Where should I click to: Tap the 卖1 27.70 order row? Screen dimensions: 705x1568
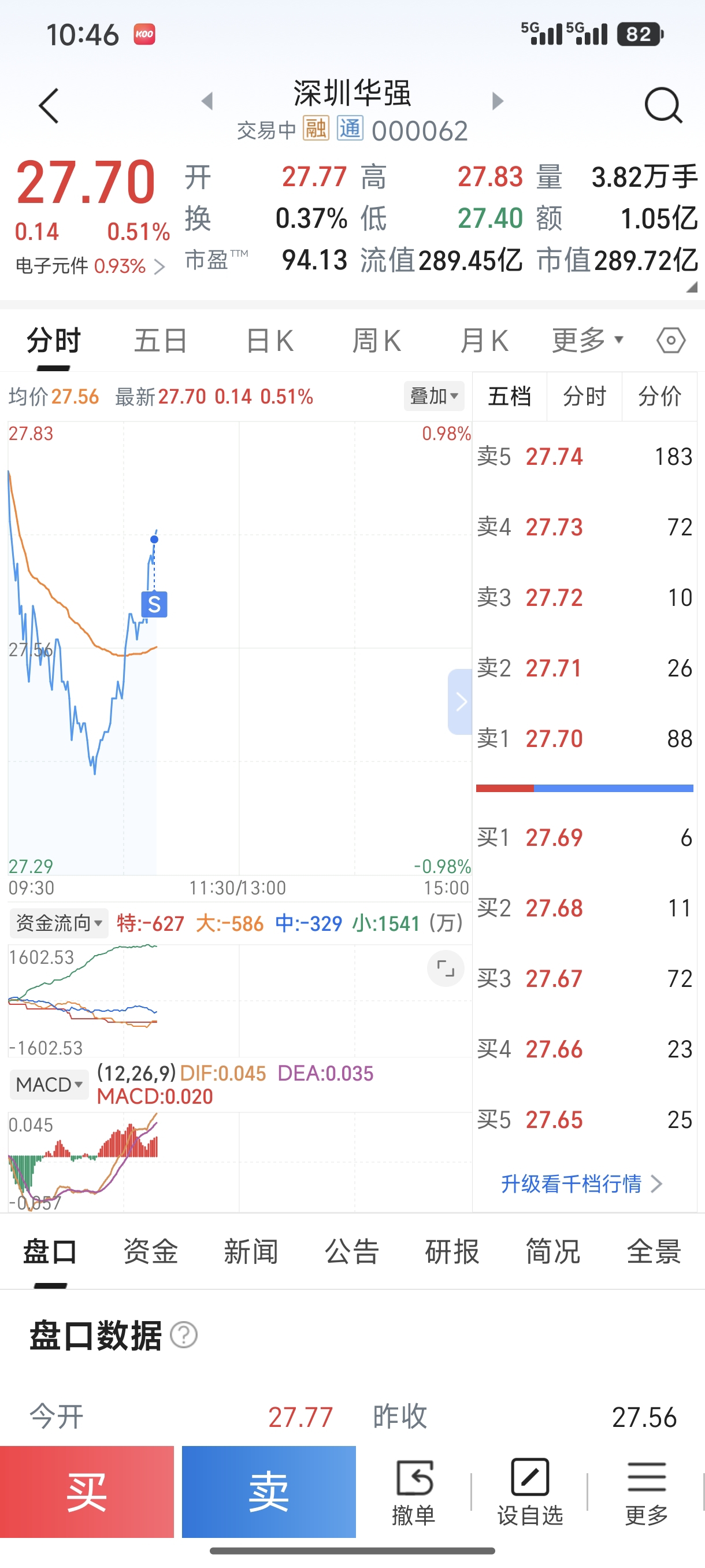pyautogui.click(x=585, y=739)
